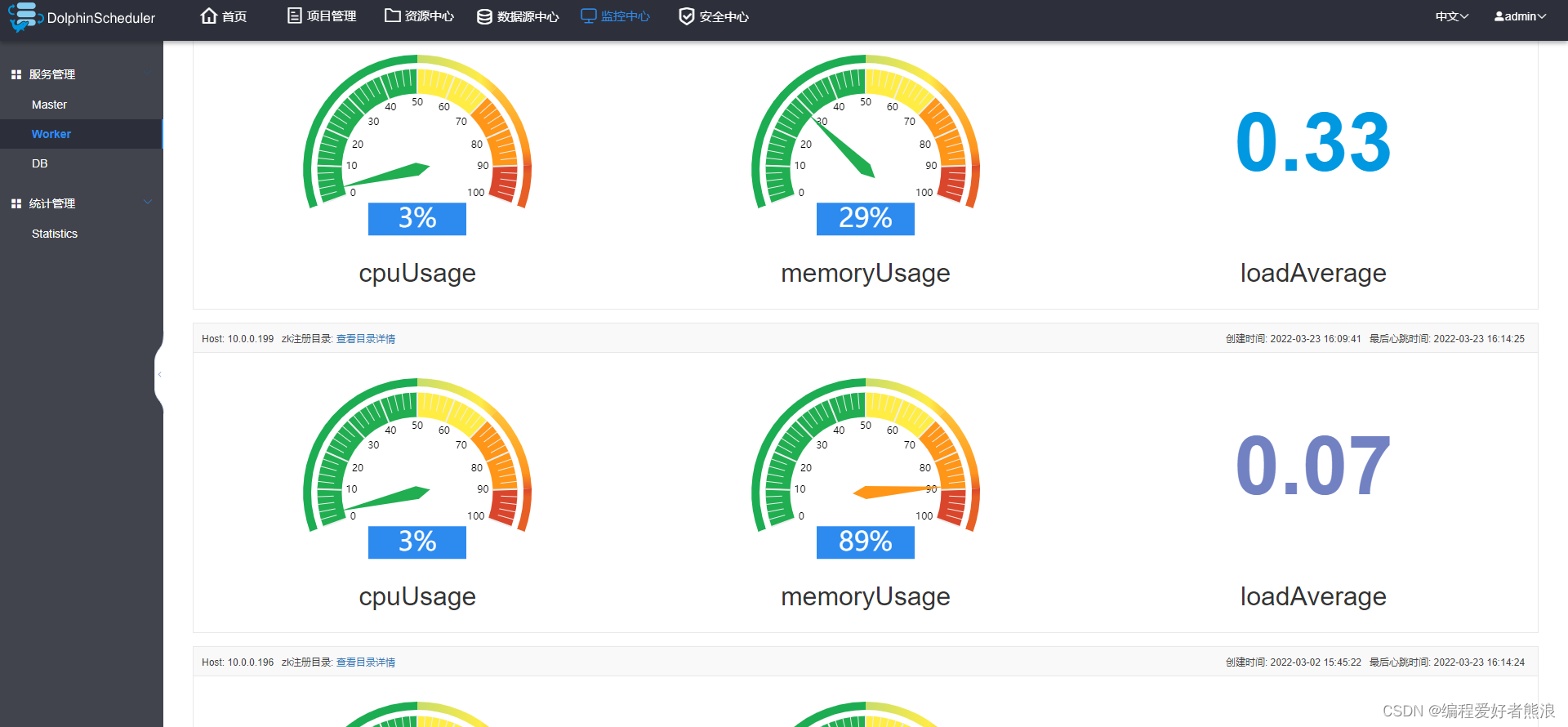Viewport: 1568px width, 727px height.
Task: Click 最后心跳时间 2022-03-23 16:14:25 text
Action: (x=1447, y=339)
